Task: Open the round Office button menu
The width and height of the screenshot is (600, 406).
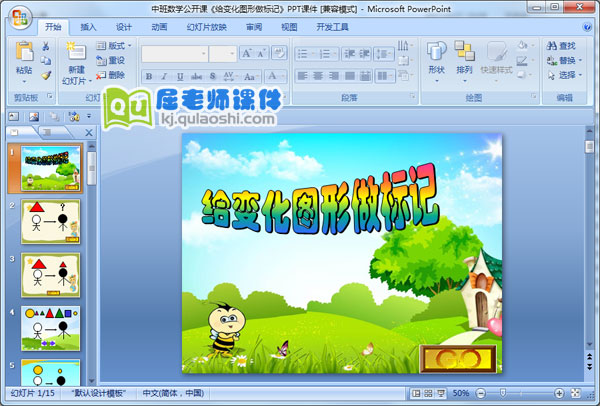Action: pos(20,18)
